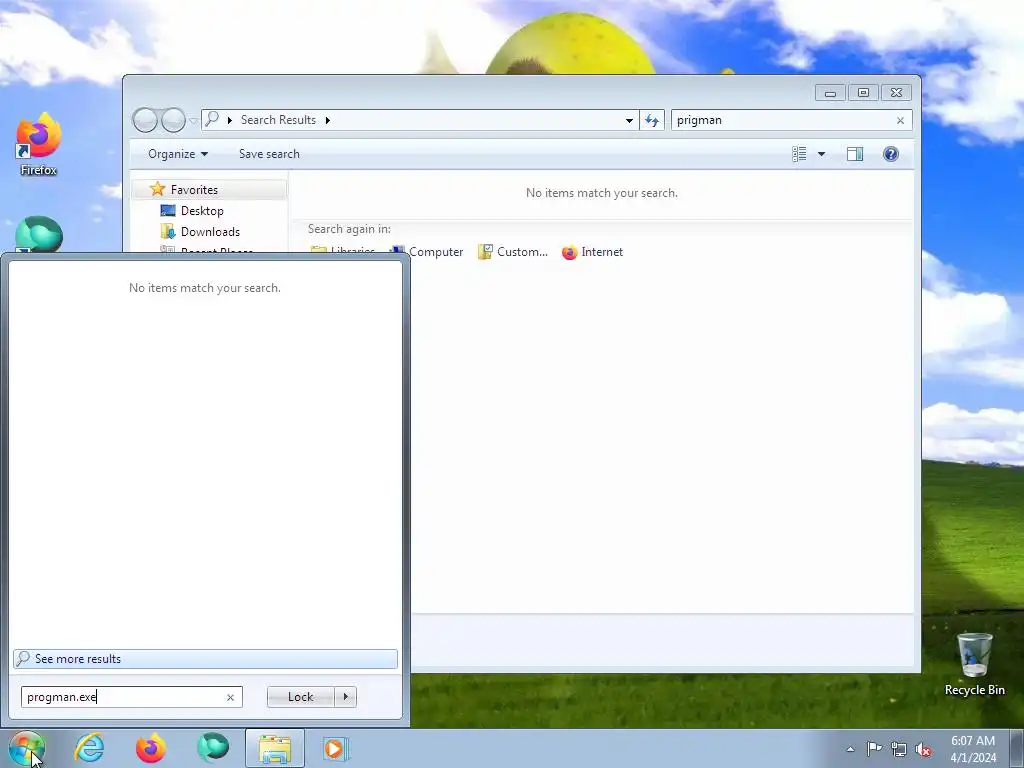Viewport: 1024px width, 768px height.
Task: Search again on the Internet
Action: pyautogui.click(x=592, y=252)
